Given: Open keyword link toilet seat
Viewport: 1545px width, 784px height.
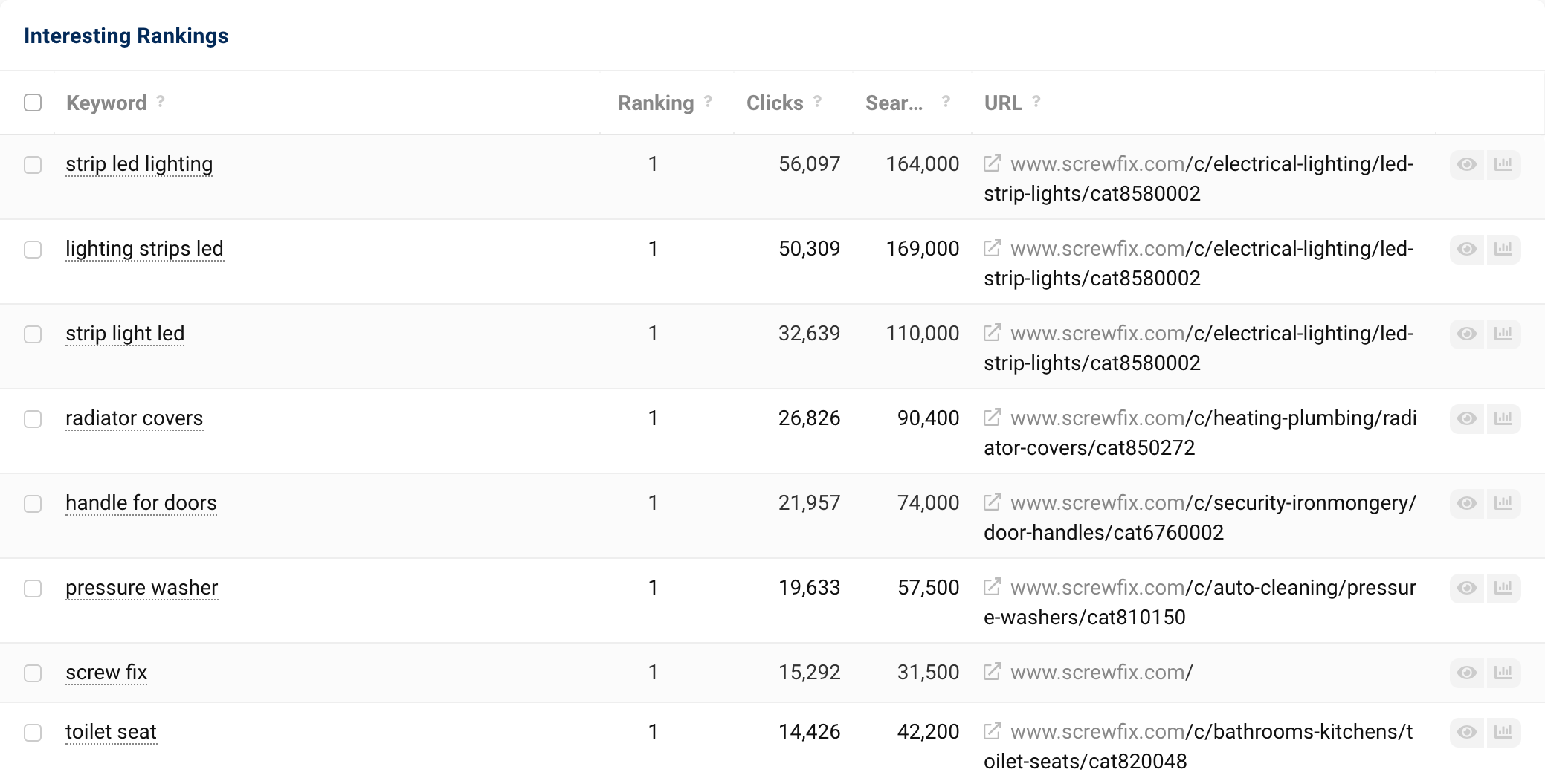Looking at the screenshot, I should pyautogui.click(x=111, y=732).
